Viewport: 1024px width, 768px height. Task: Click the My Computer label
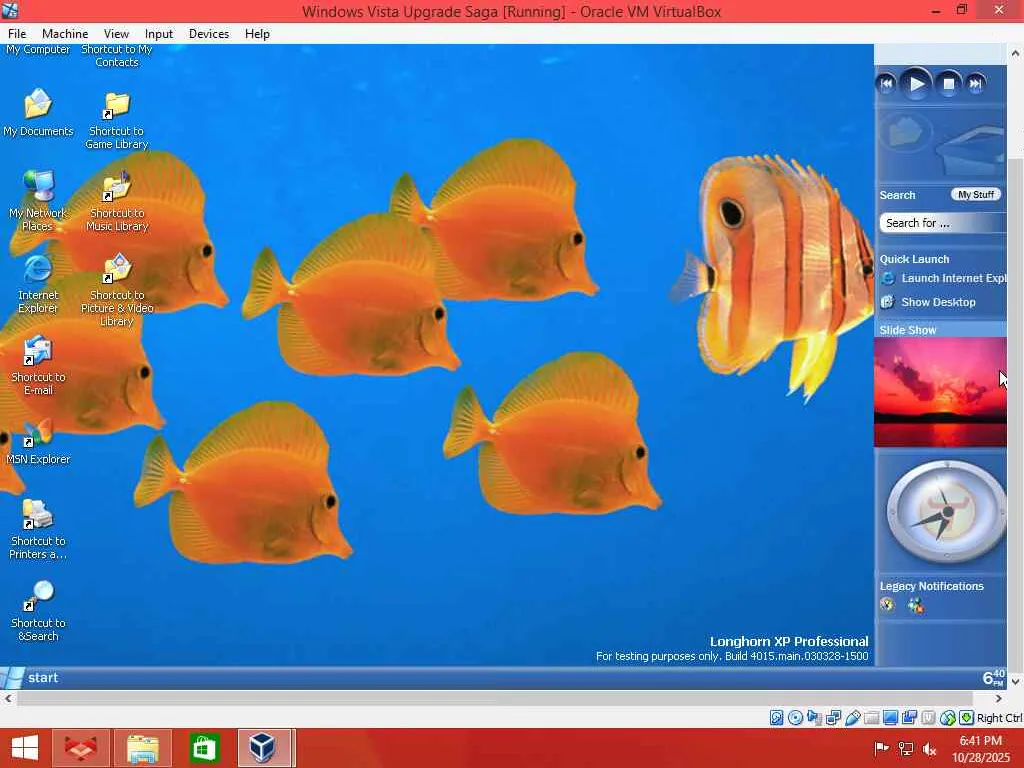tap(38, 50)
